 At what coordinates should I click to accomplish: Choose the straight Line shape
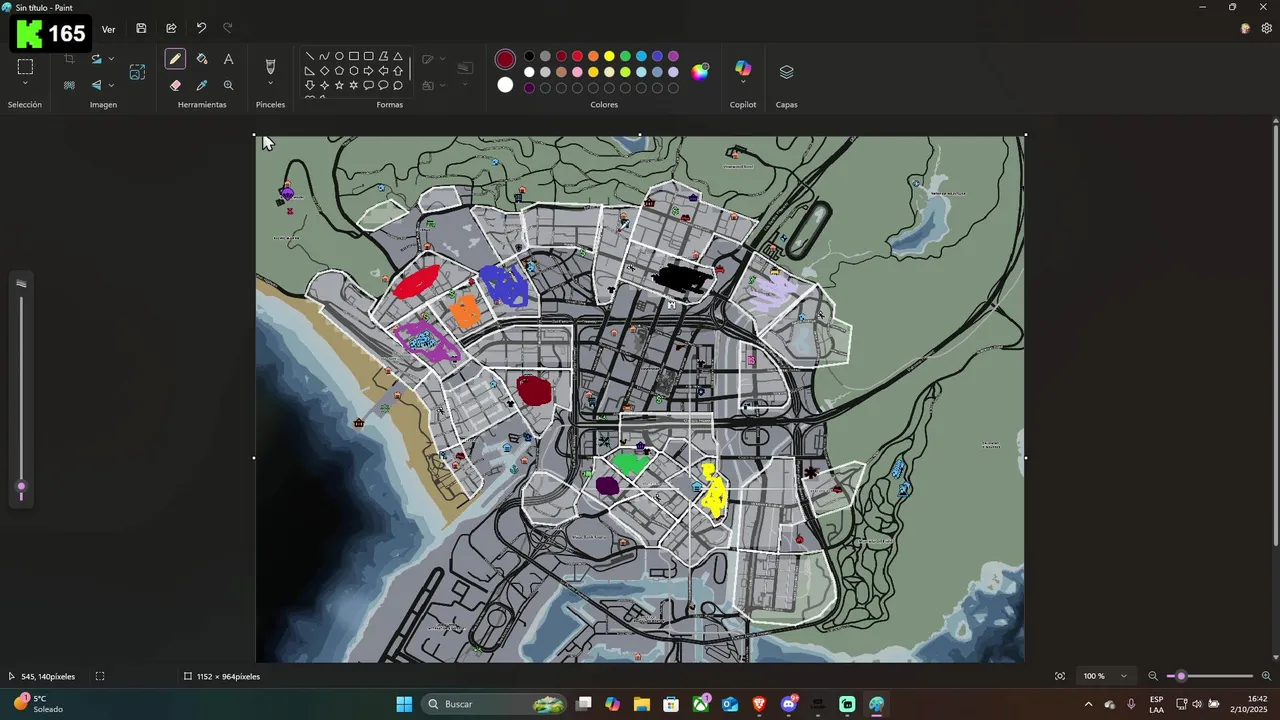pyautogui.click(x=310, y=56)
